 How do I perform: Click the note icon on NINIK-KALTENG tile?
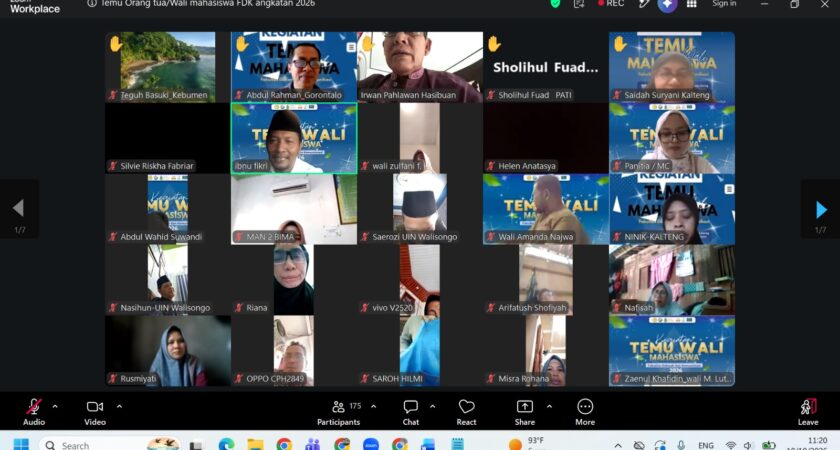pos(729,189)
